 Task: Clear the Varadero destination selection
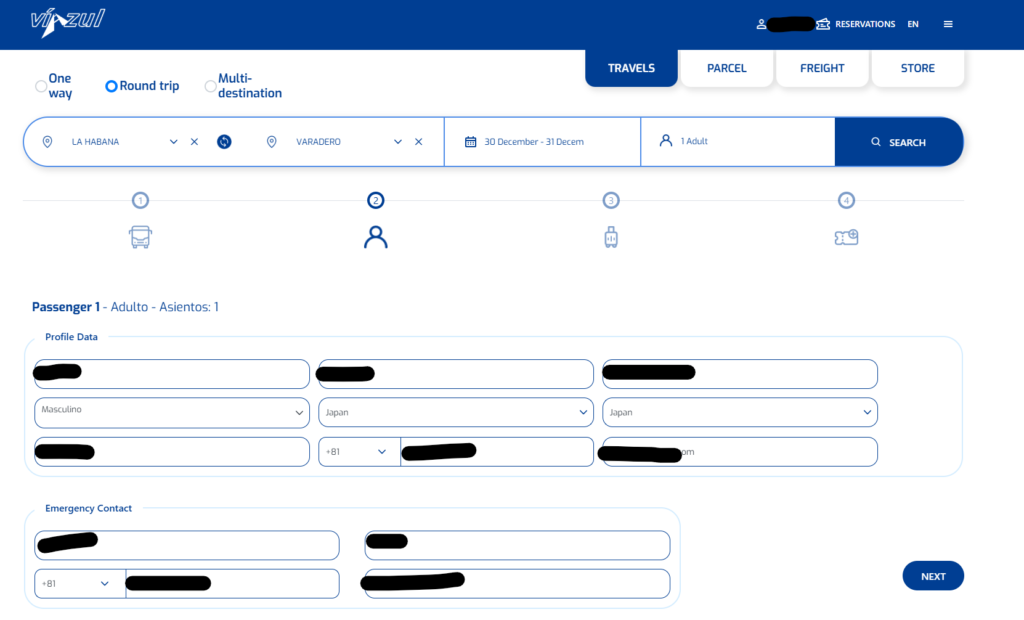418,142
